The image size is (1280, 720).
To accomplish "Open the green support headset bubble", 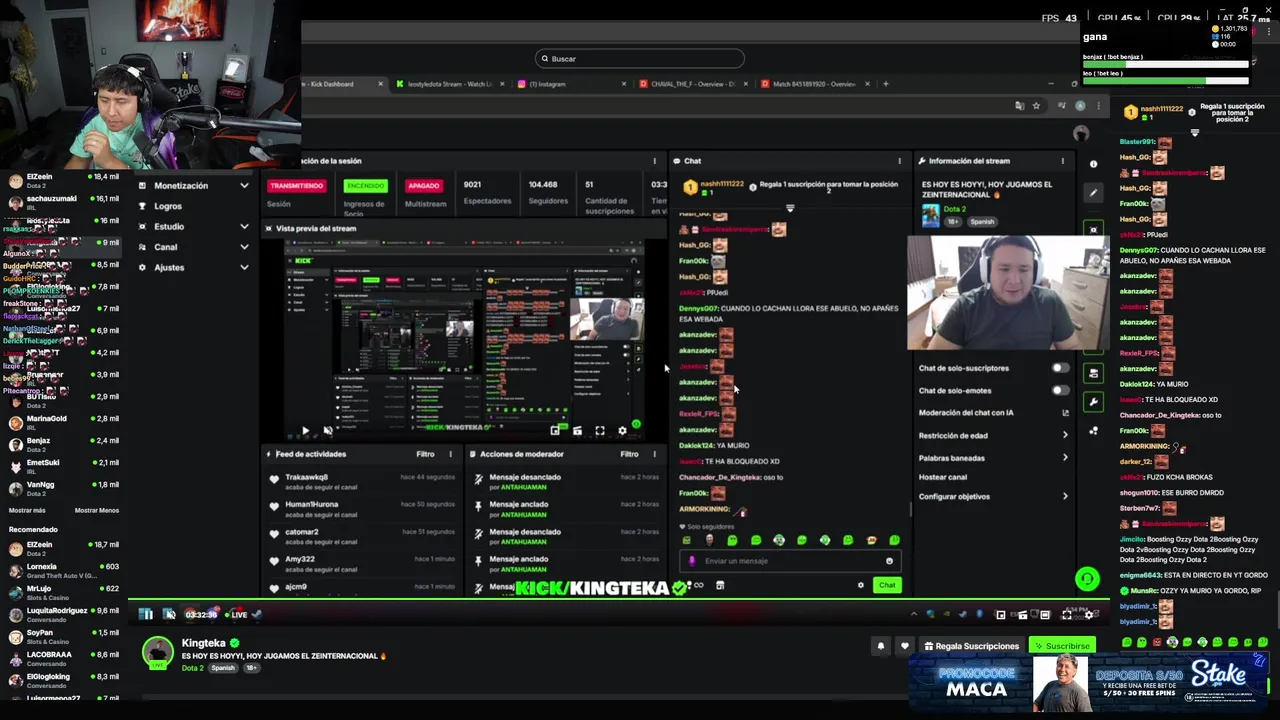I will [x=1087, y=579].
